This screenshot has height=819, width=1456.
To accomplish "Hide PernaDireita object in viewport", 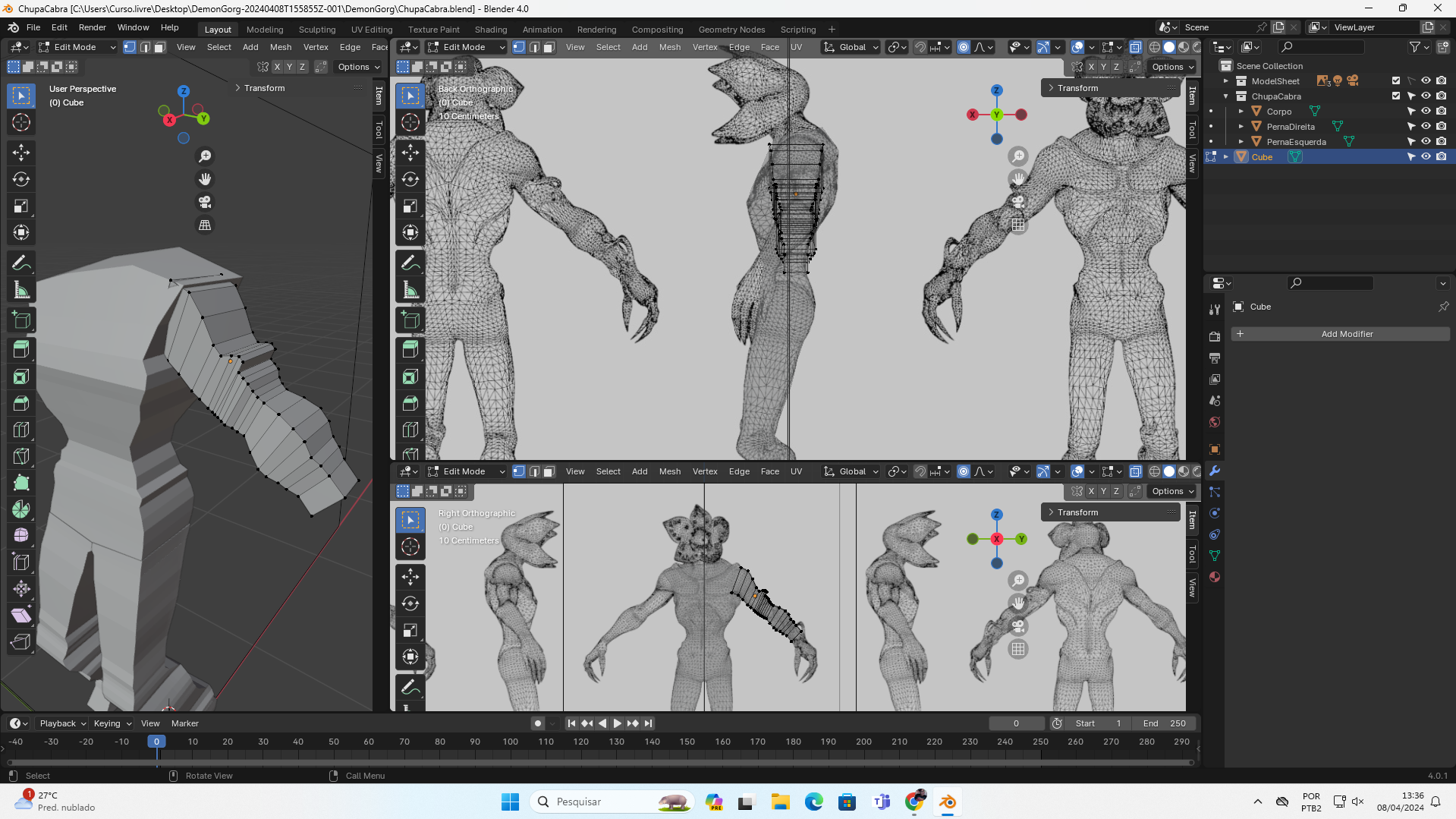I will (x=1426, y=126).
